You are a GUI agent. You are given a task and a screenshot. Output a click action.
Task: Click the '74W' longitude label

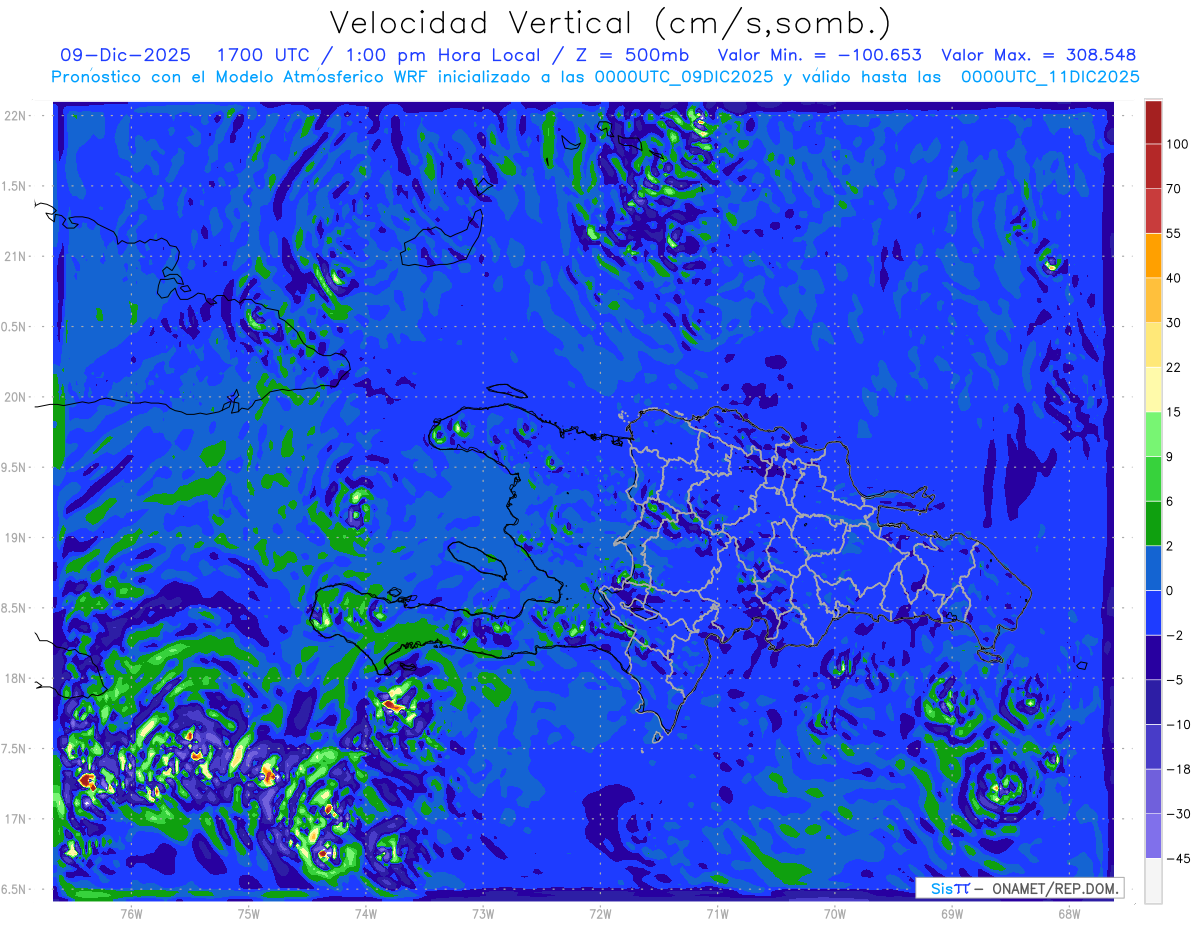[x=366, y=913]
